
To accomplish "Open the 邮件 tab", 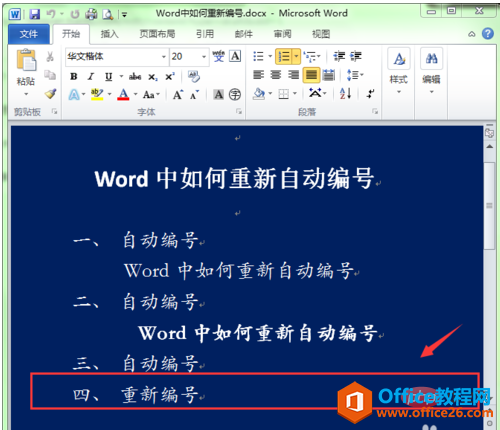I will [x=244, y=34].
